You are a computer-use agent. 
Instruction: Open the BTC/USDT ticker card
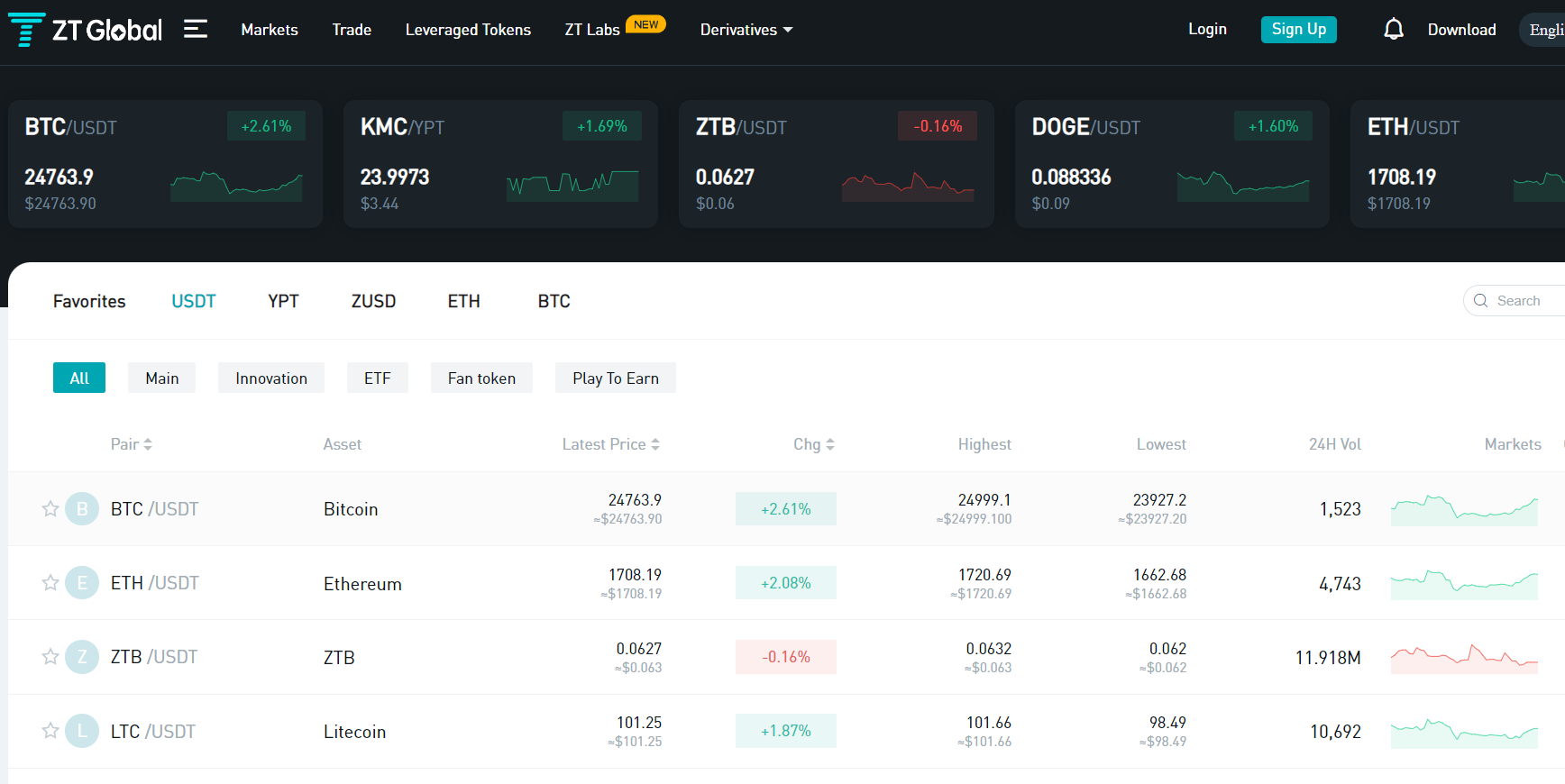coord(165,164)
